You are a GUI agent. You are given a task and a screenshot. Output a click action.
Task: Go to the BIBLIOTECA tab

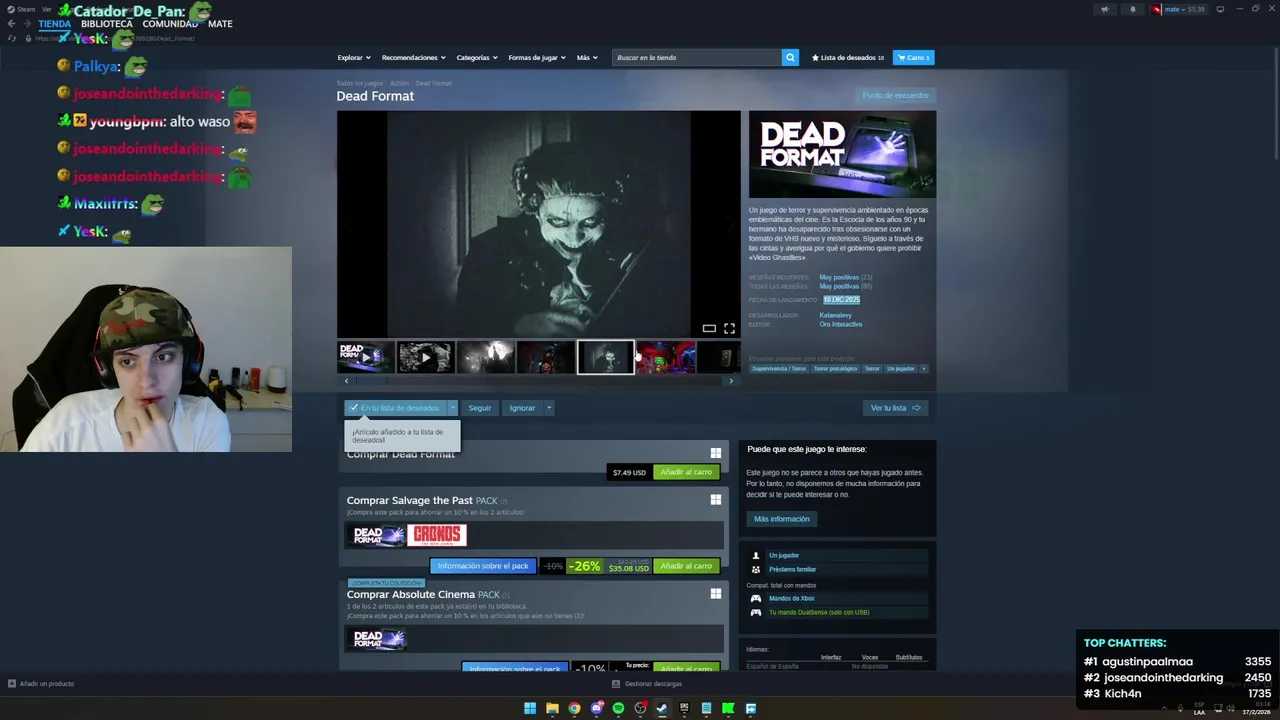coord(106,23)
